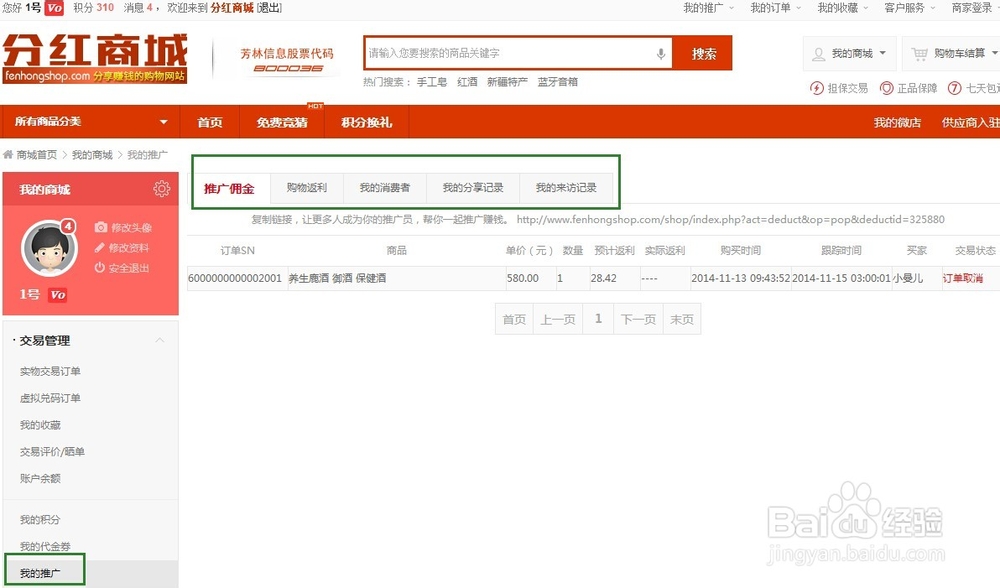
Task: Open 我的微店 in navigation bar
Action: pyautogui.click(x=897, y=122)
